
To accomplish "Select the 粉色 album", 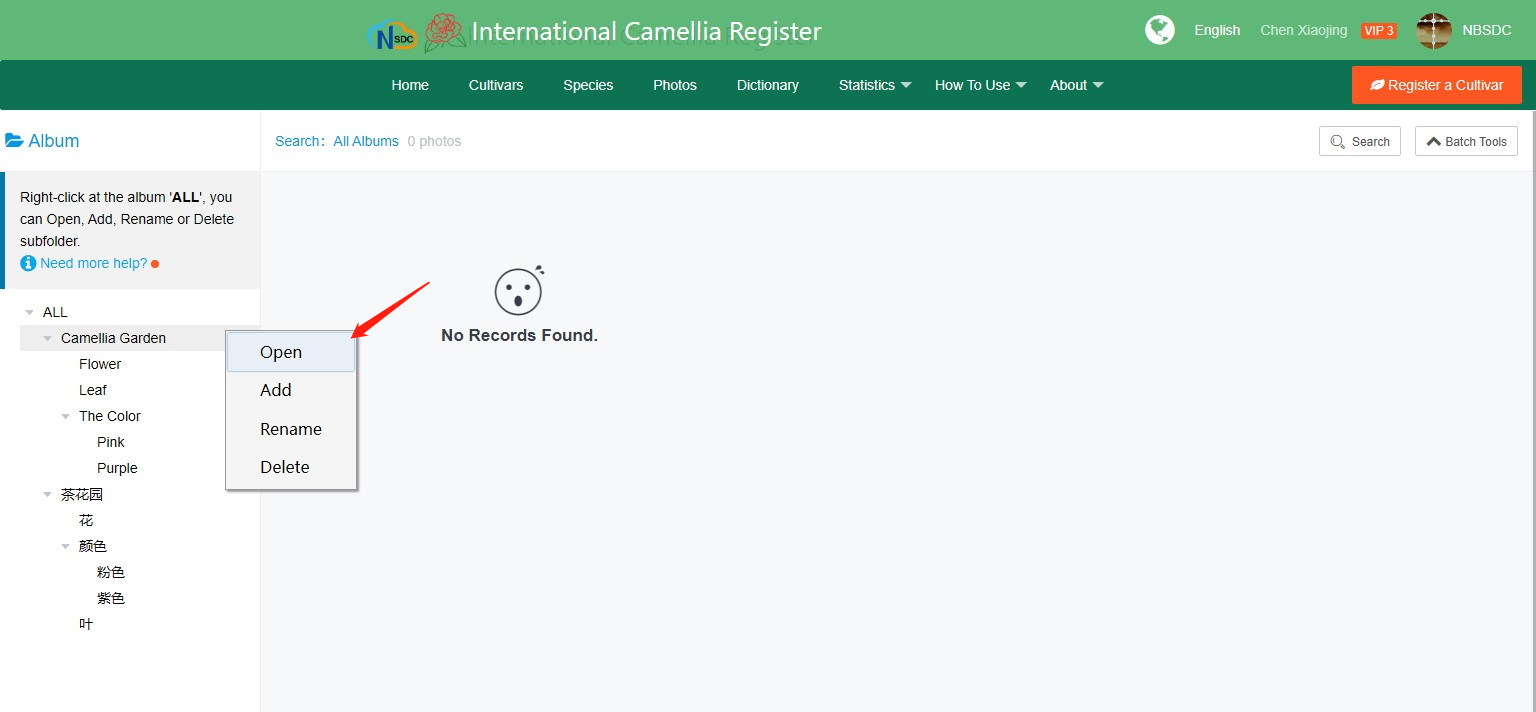I will (111, 572).
